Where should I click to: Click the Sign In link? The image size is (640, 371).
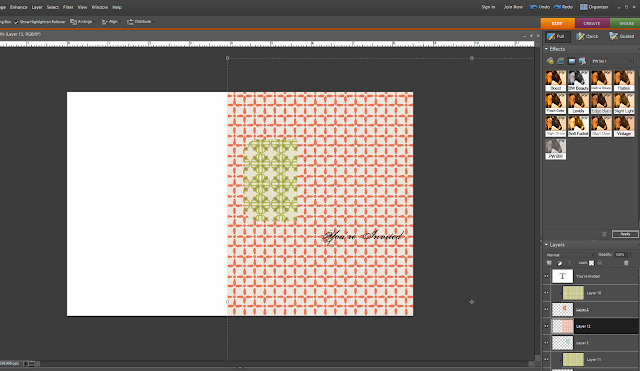tap(488, 7)
